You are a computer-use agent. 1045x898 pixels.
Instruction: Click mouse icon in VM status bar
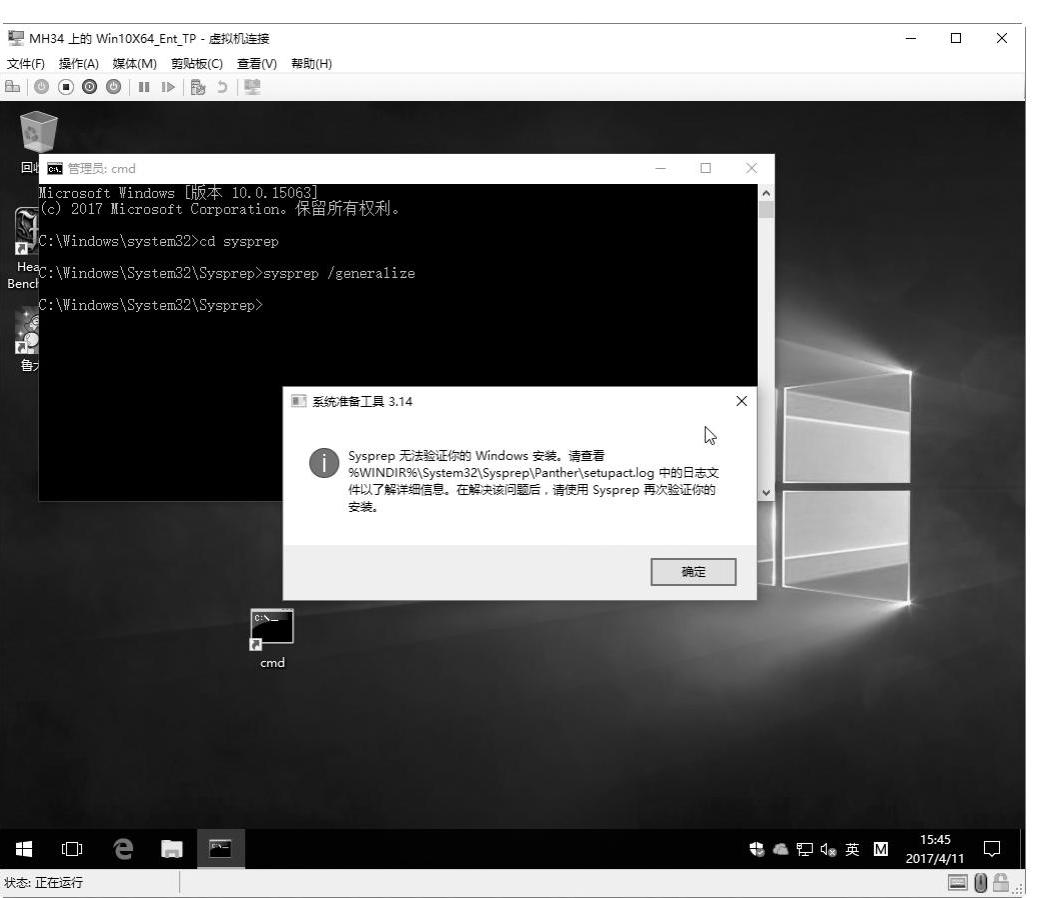click(x=980, y=883)
